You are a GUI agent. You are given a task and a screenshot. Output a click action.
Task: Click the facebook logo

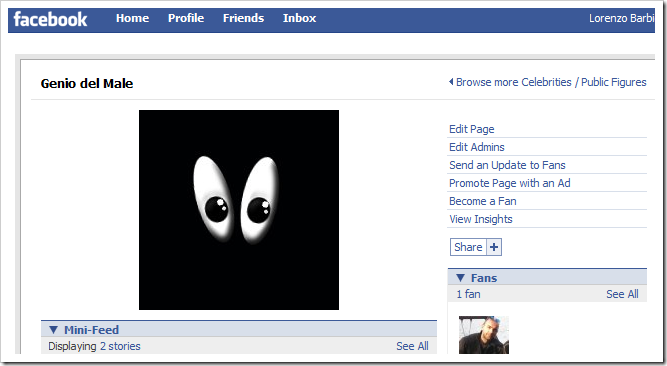(x=50, y=19)
